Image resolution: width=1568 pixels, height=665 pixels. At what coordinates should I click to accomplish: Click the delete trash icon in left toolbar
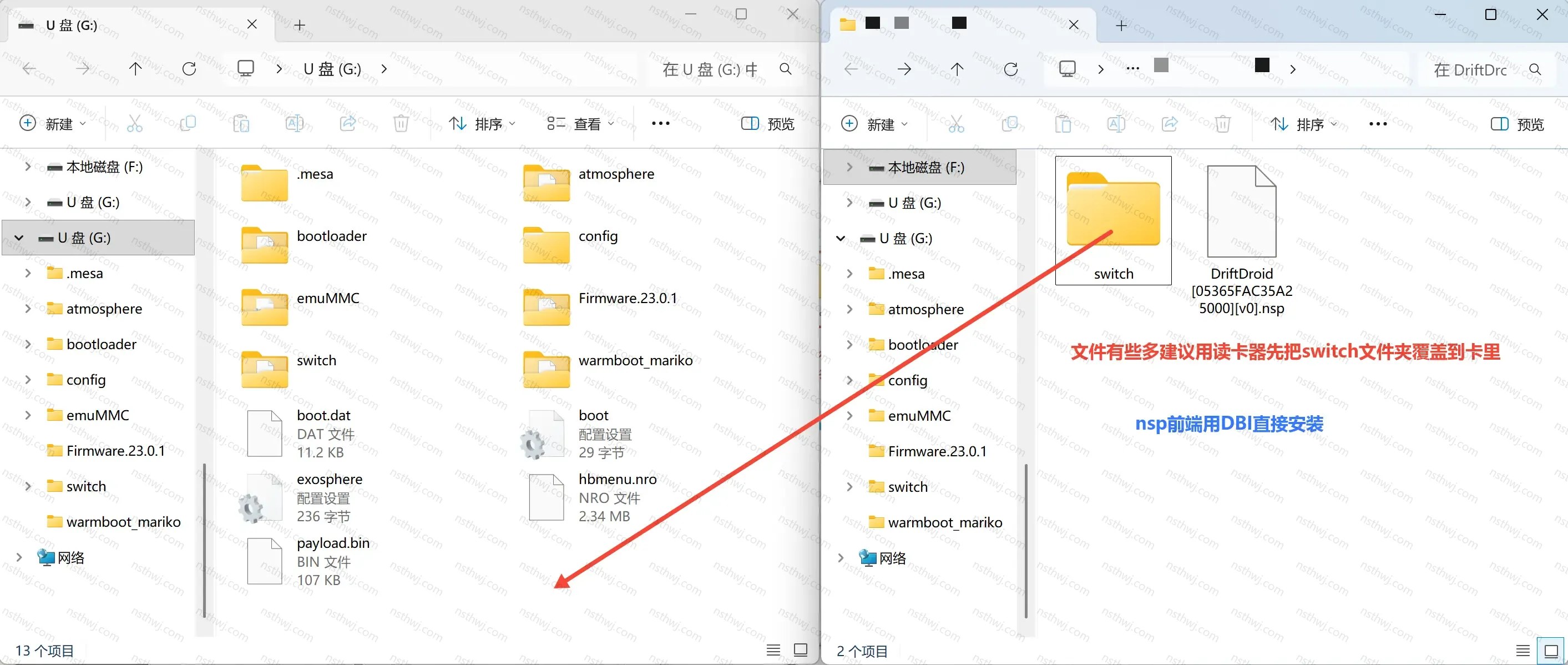(401, 124)
